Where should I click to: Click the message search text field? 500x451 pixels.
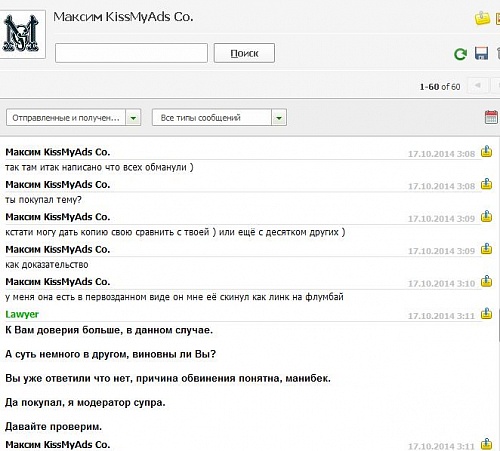[x=131, y=53]
